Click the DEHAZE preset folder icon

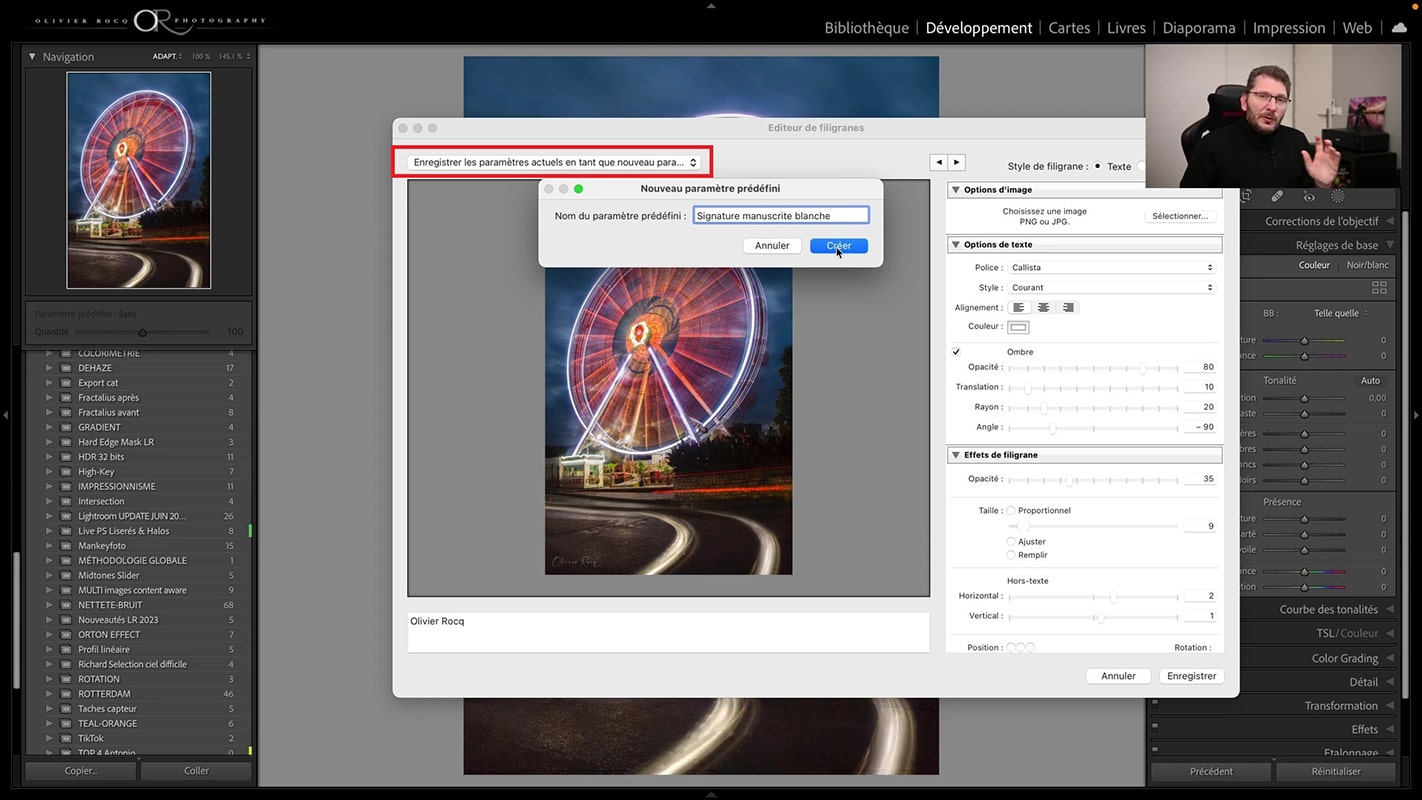pyautogui.click(x=67, y=368)
